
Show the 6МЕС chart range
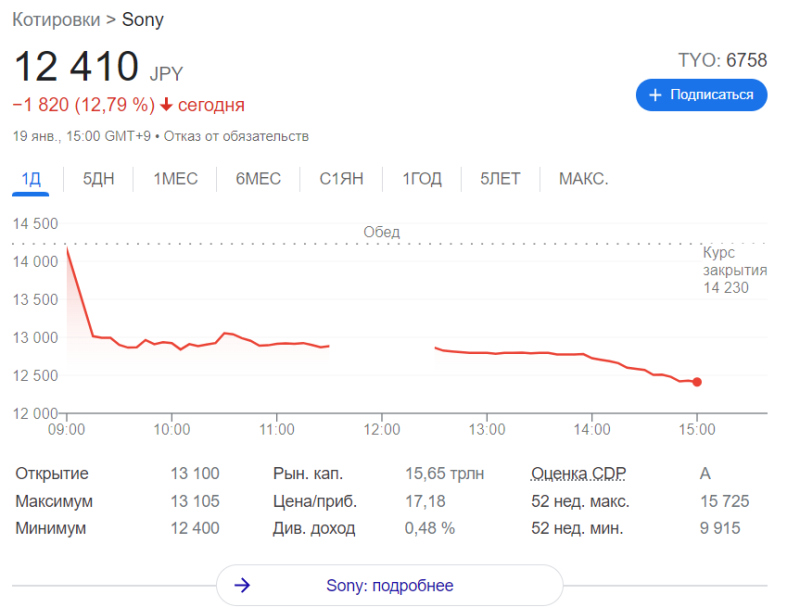[258, 179]
